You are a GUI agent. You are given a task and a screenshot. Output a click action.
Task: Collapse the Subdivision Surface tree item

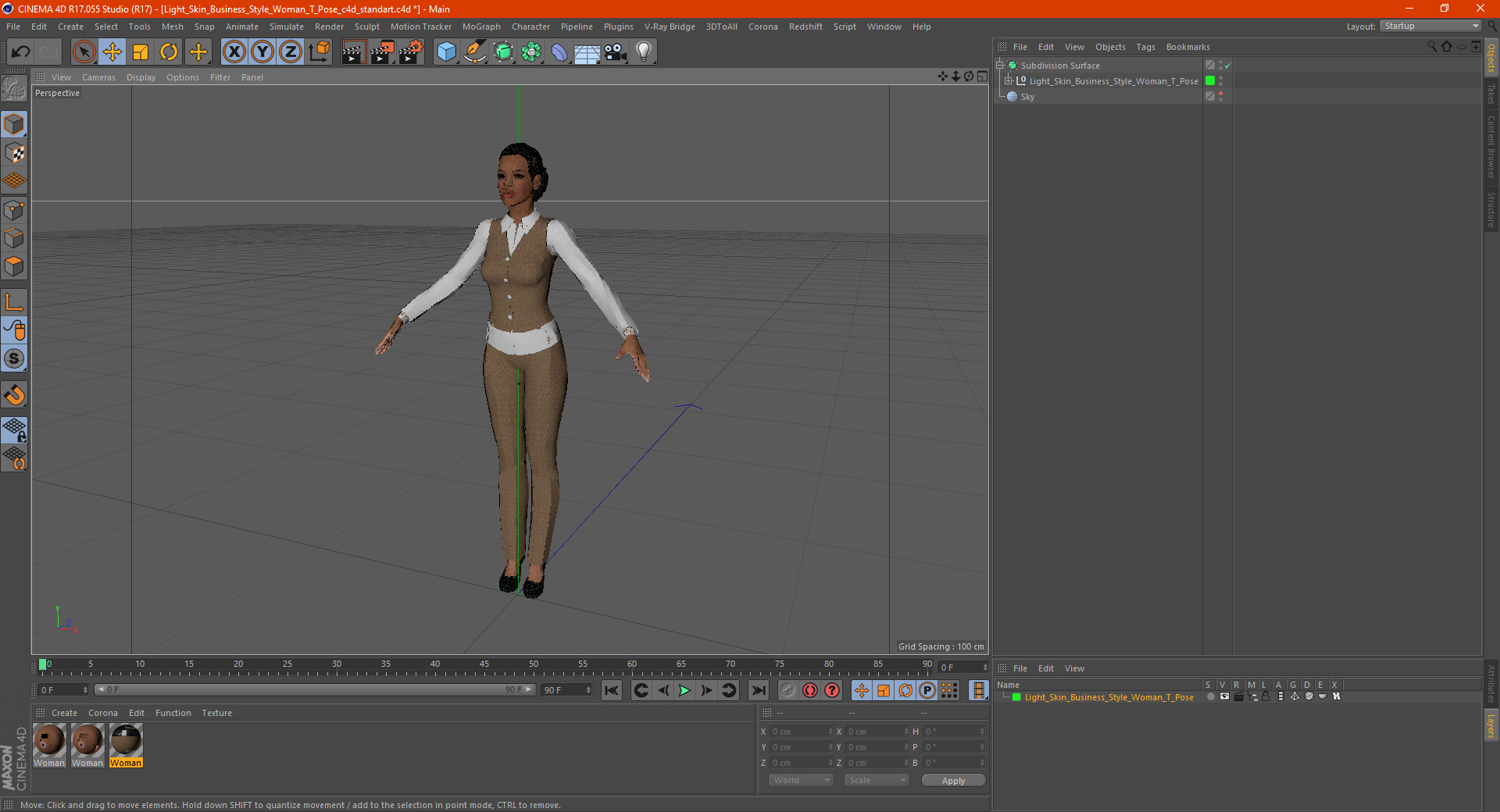click(1000, 66)
